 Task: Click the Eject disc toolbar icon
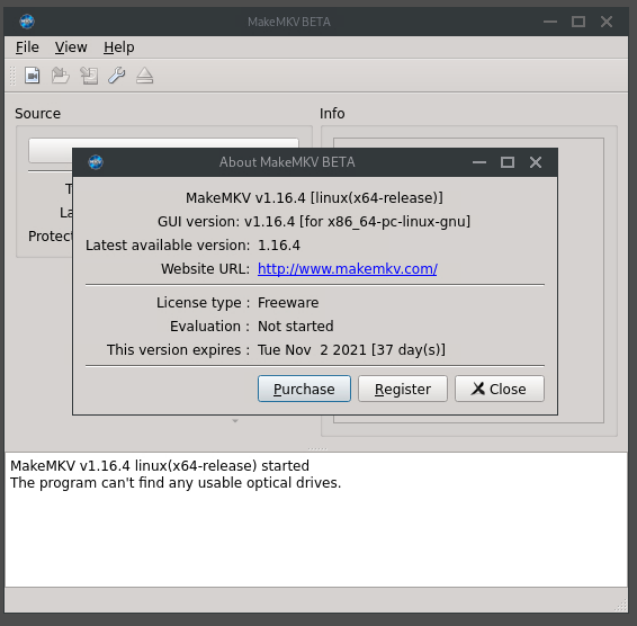[145, 76]
